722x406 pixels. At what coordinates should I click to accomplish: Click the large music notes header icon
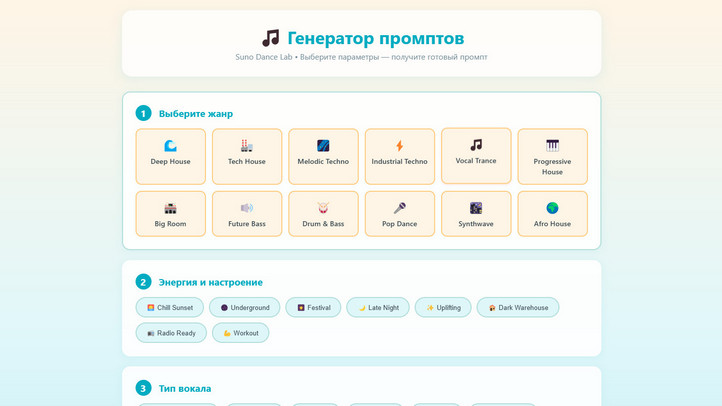click(x=271, y=38)
